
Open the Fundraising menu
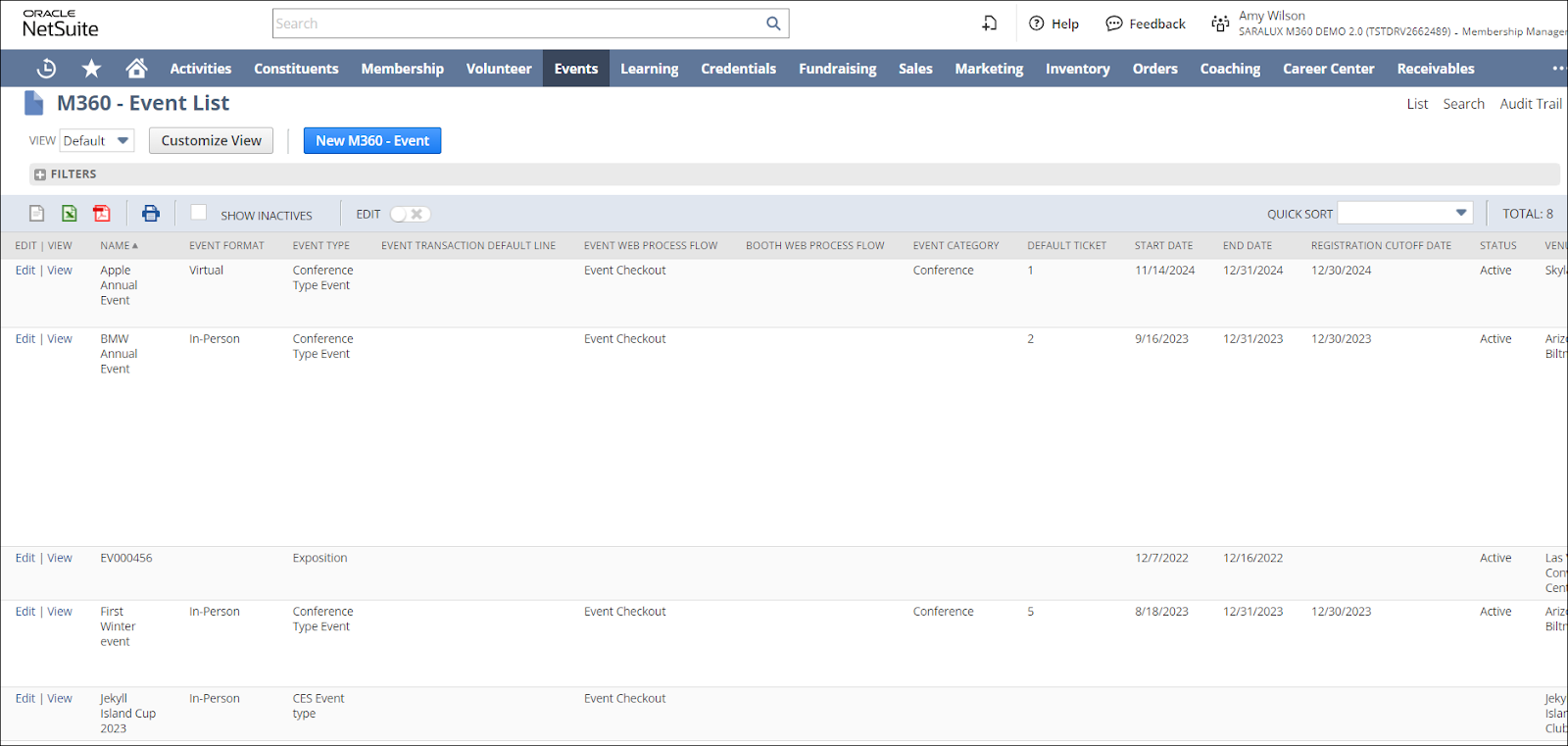click(x=837, y=69)
